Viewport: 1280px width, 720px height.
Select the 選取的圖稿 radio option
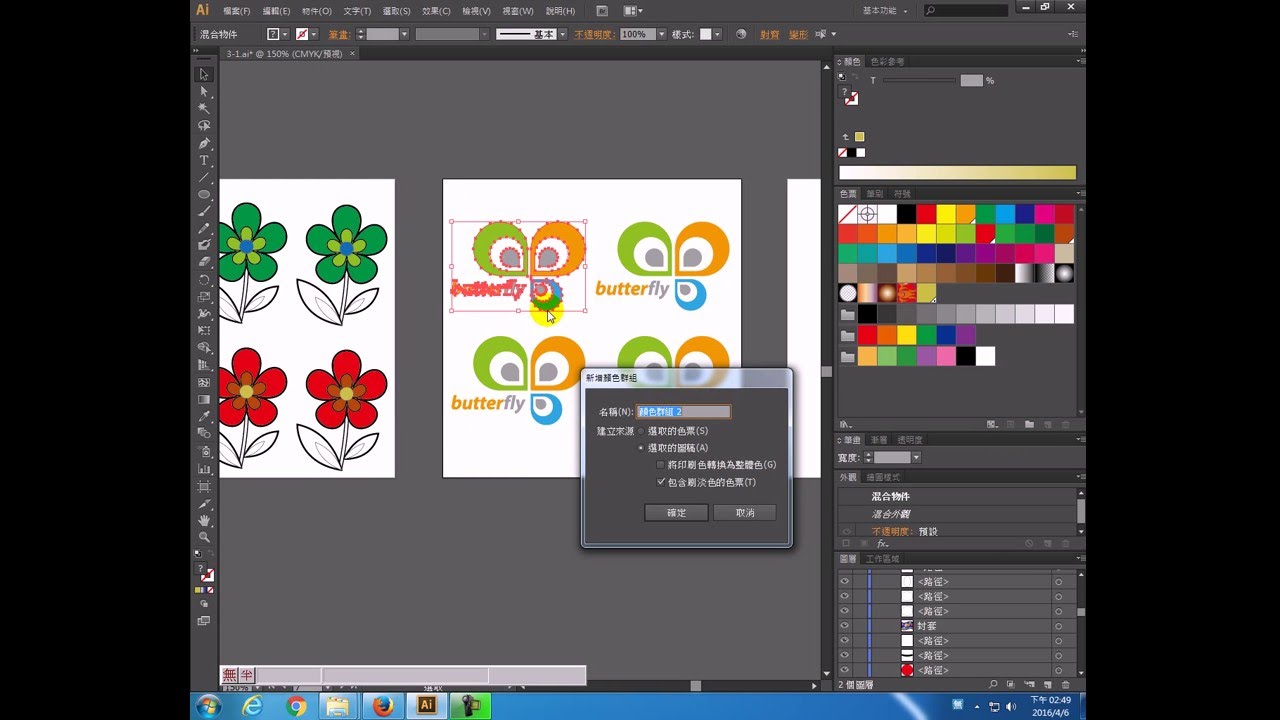click(x=641, y=448)
